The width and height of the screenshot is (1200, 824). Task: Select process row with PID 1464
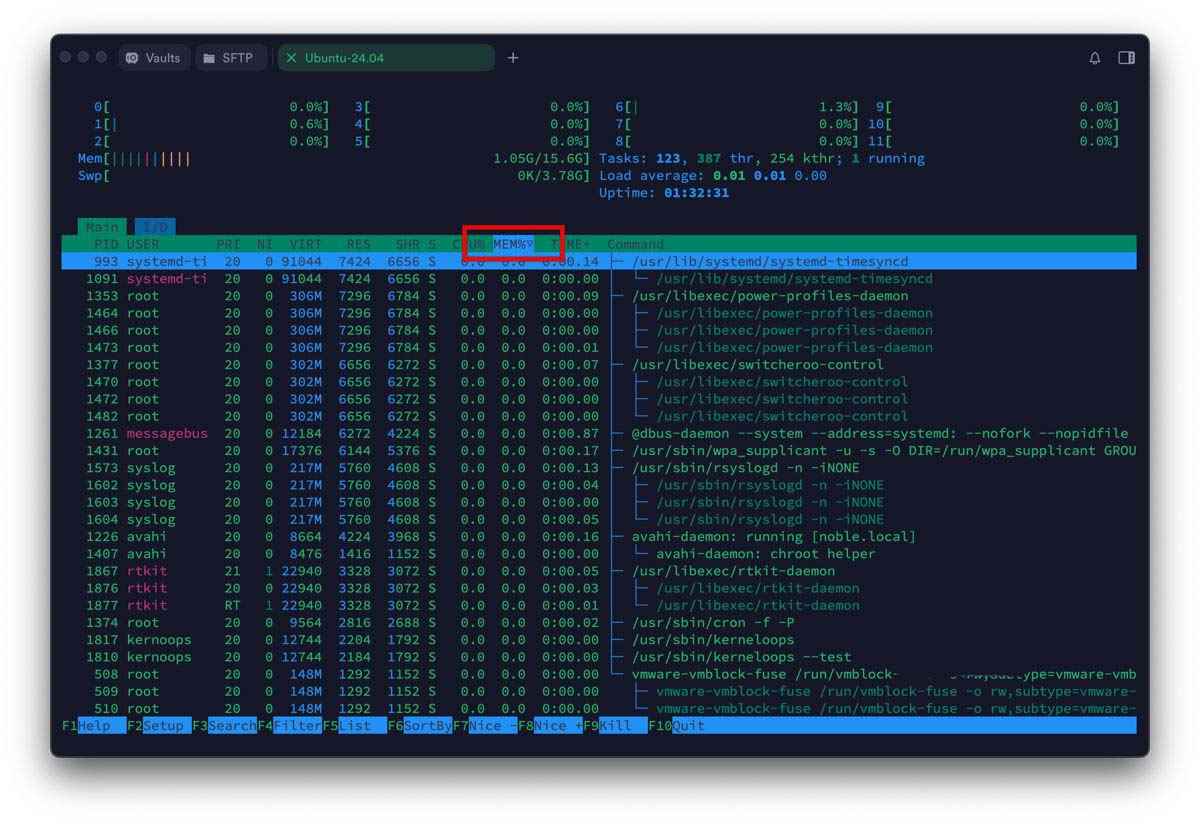click(599, 313)
